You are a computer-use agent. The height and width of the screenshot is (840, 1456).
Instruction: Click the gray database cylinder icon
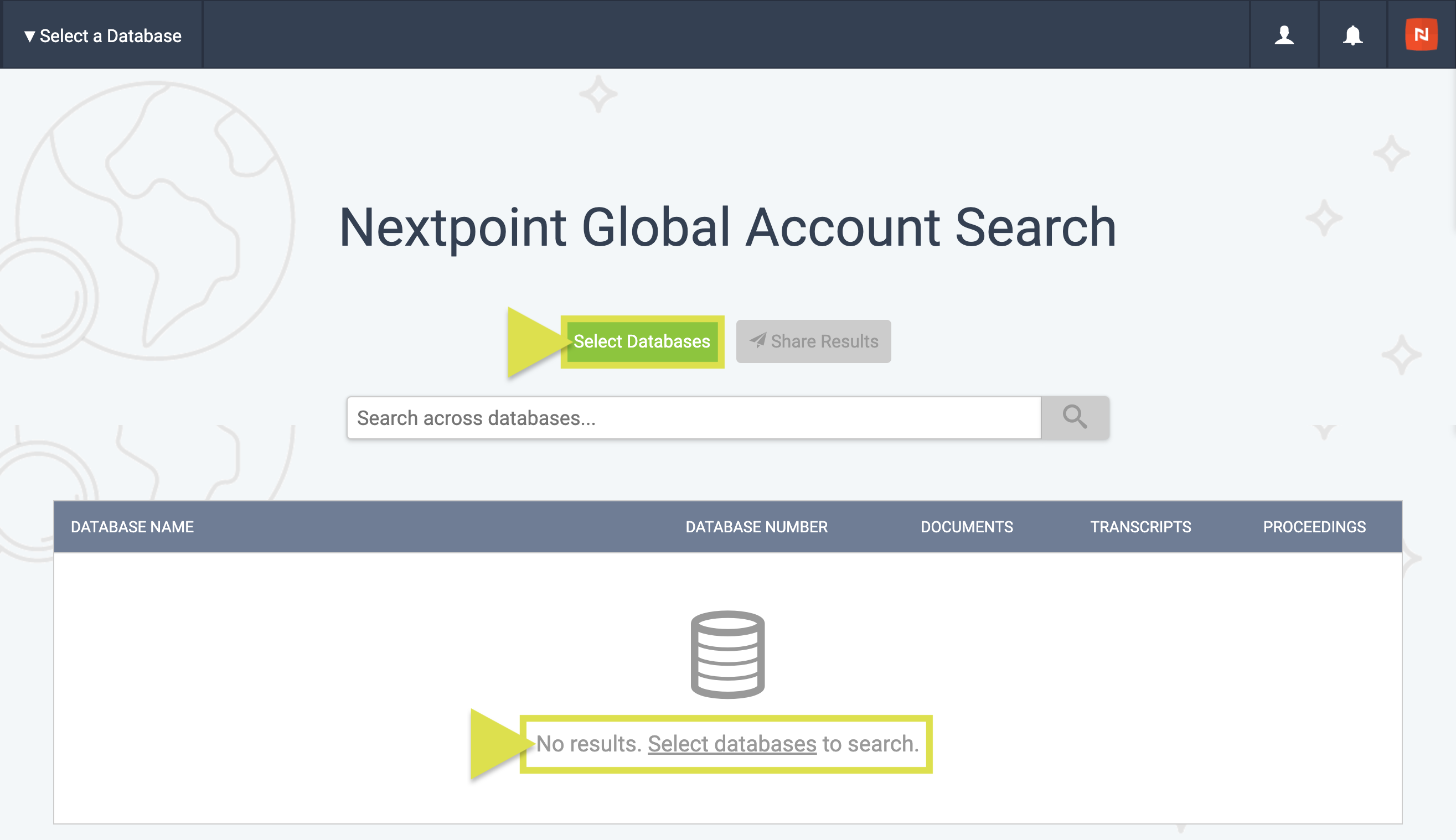[727, 655]
